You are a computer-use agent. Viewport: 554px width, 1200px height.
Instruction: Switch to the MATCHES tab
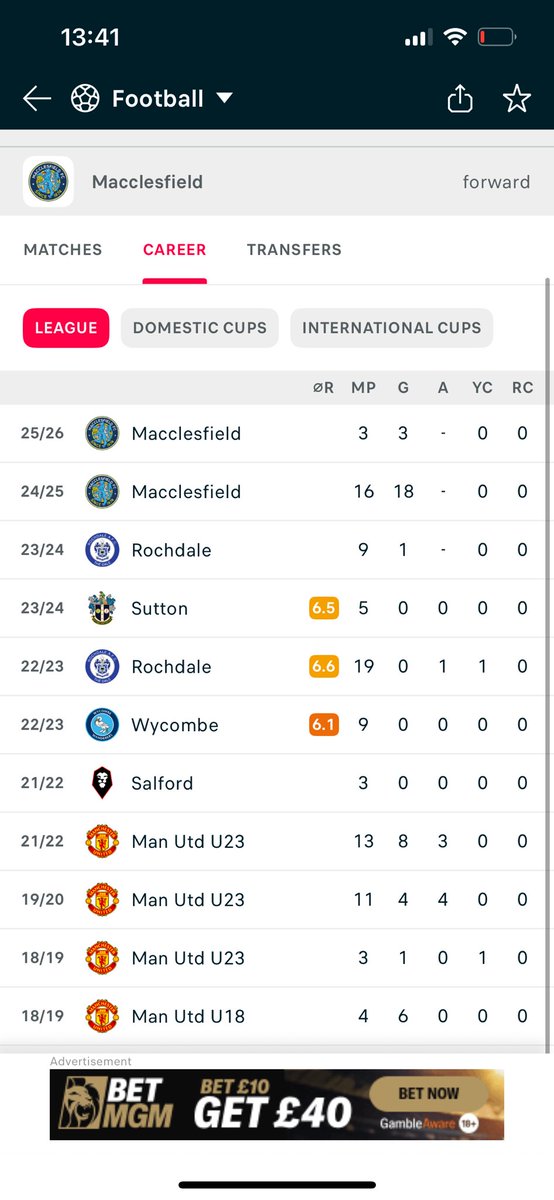tap(63, 249)
